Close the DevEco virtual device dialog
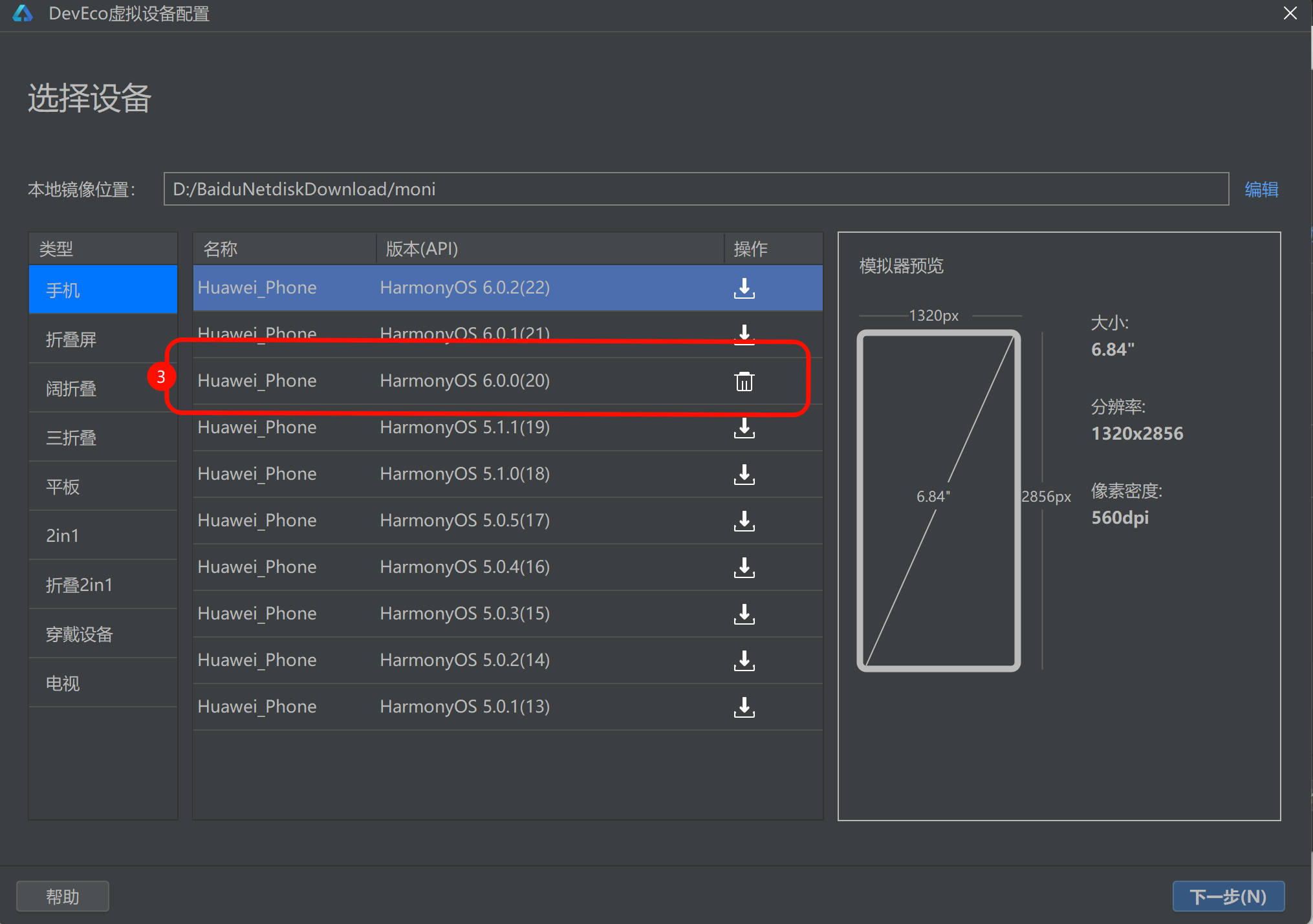Viewport: 1313px width, 924px height. pos(1290,14)
